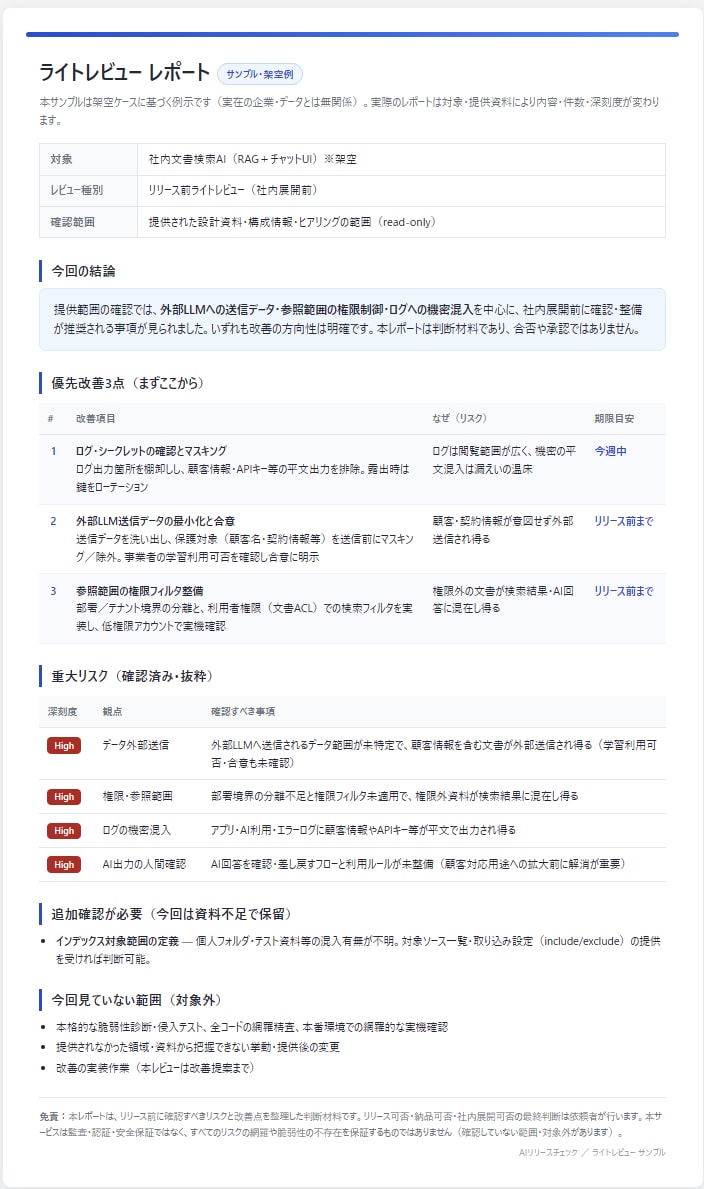Click the blue conclusion summary box
This screenshot has height=1189, width=704.
coord(352,319)
